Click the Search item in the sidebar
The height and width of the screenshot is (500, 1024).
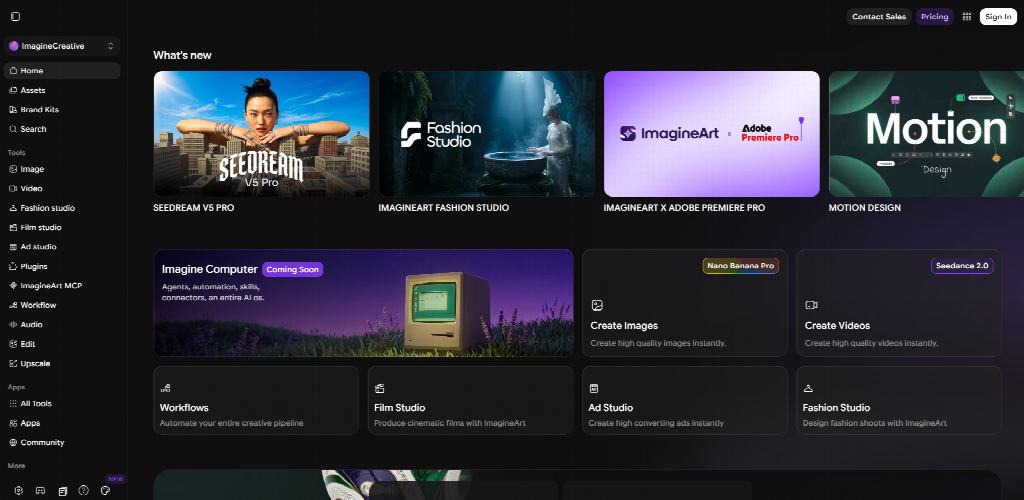coord(61,129)
